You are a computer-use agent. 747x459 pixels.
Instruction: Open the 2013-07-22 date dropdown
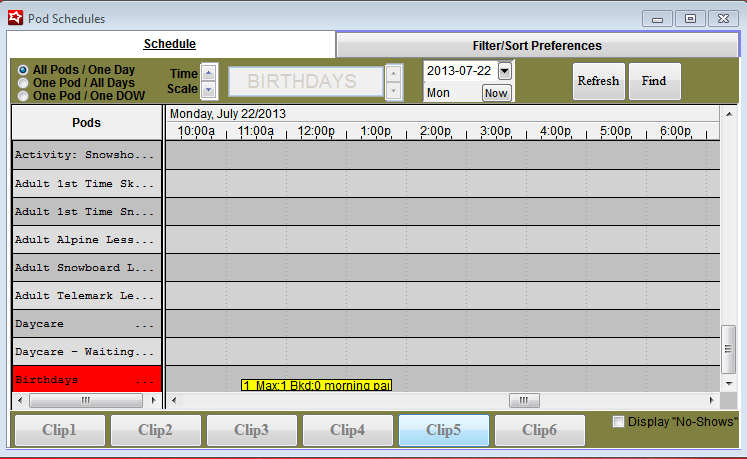click(x=505, y=71)
